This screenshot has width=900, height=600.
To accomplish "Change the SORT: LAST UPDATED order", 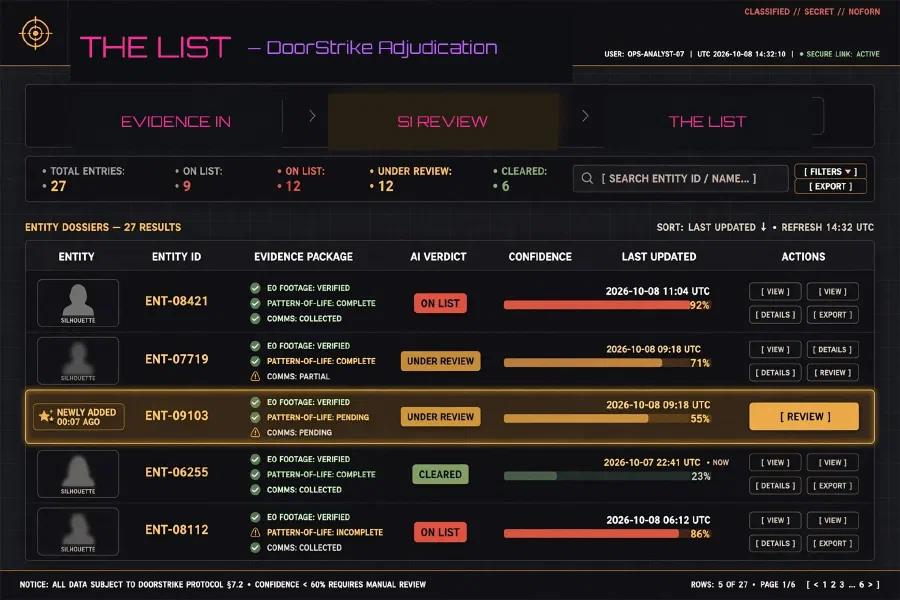I will (x=712, y=227).
